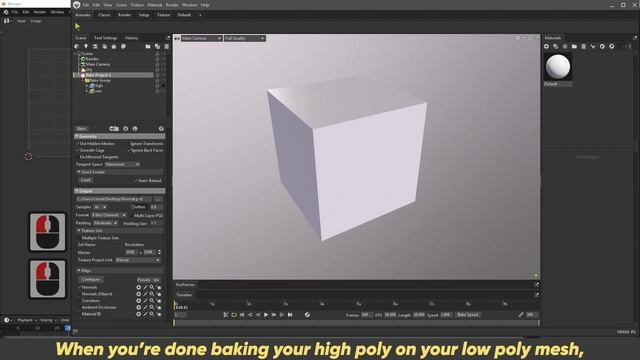Click the bake-to-folder icon next to Bake
This screenshot has width=640, height=360.
click(x=114, y=129)
